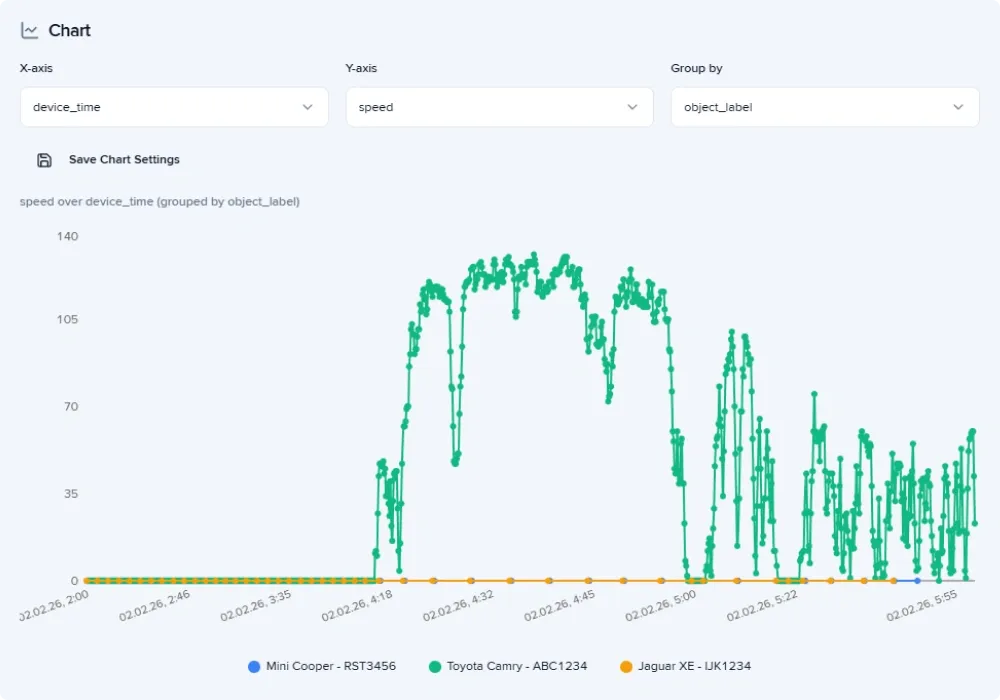Click the save (floppy disk) icon

tap(44, 159)
